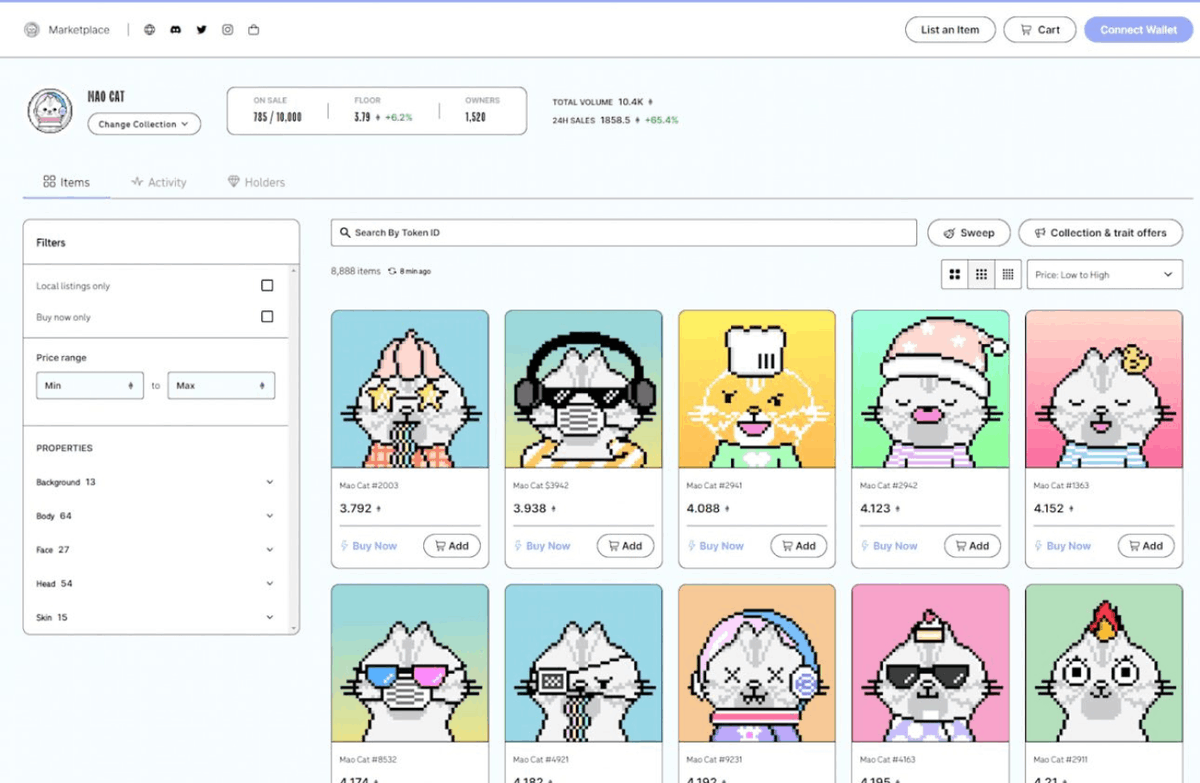Switch to large grid view icon

(x=955, y=274)
